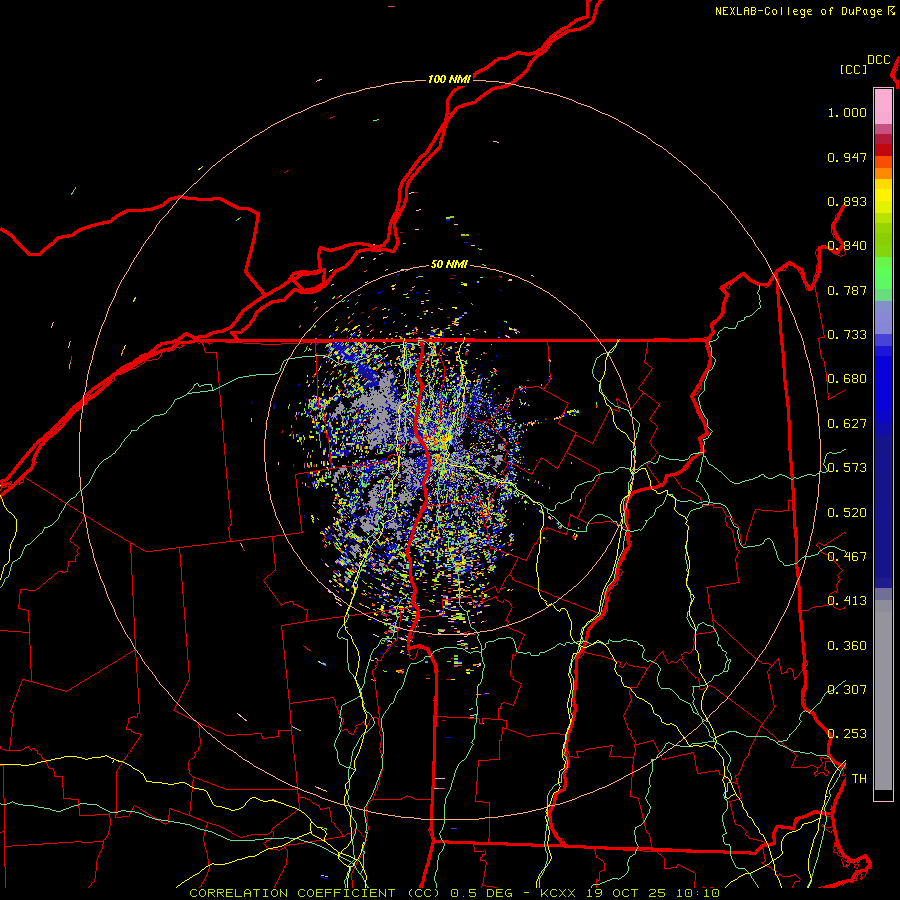Click the 0.680 scale value

click(x=847, y=379)
